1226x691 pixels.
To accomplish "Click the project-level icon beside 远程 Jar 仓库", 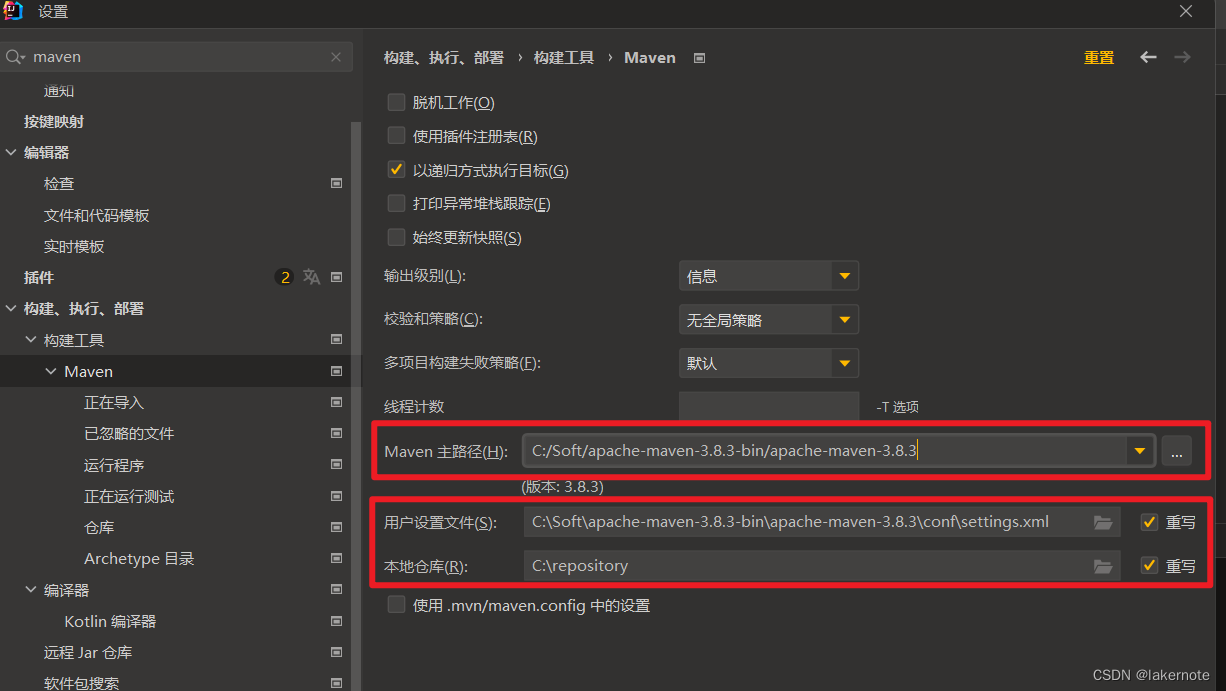I will (x=336, y=652).
